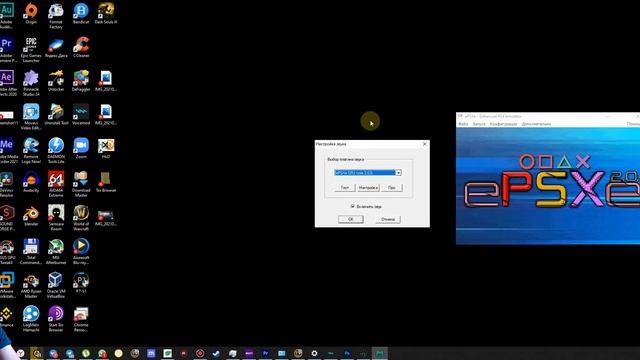
Task: Select the Defraggler desktop icon
Action: tap(81, 81)
